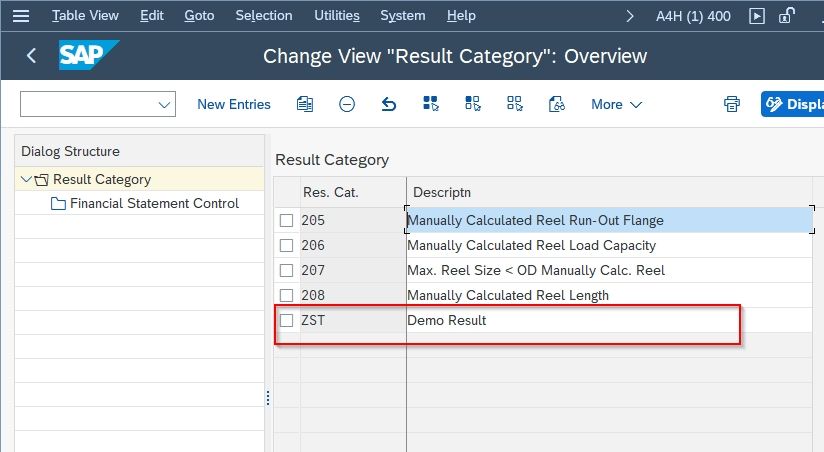Check the ZST Demo Result row
Viewport: 824px width, 452px height.
coord(286,320)
